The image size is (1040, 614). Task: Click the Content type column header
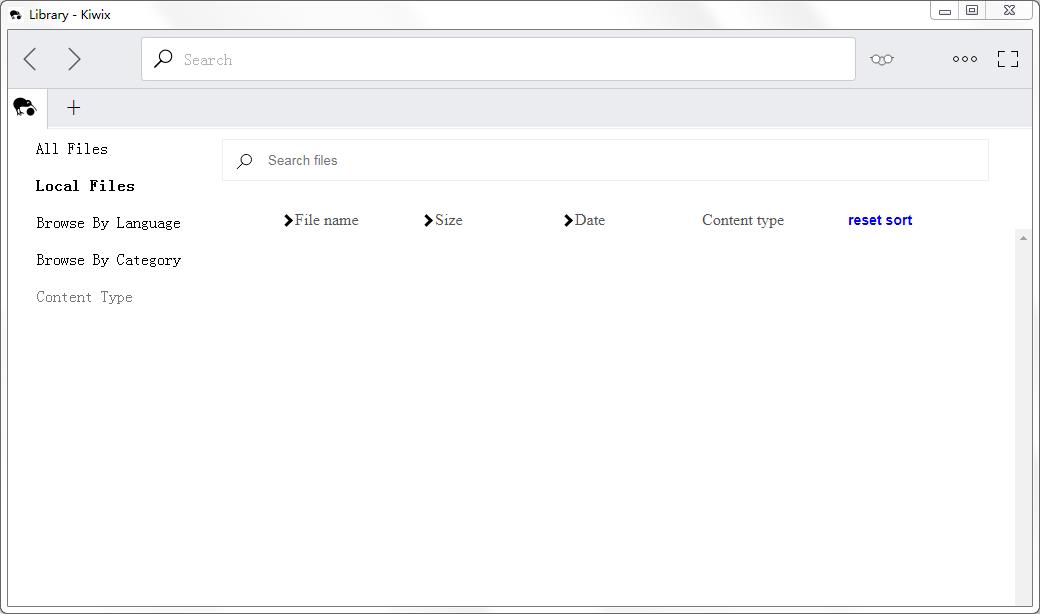click(x=742, y=221)
